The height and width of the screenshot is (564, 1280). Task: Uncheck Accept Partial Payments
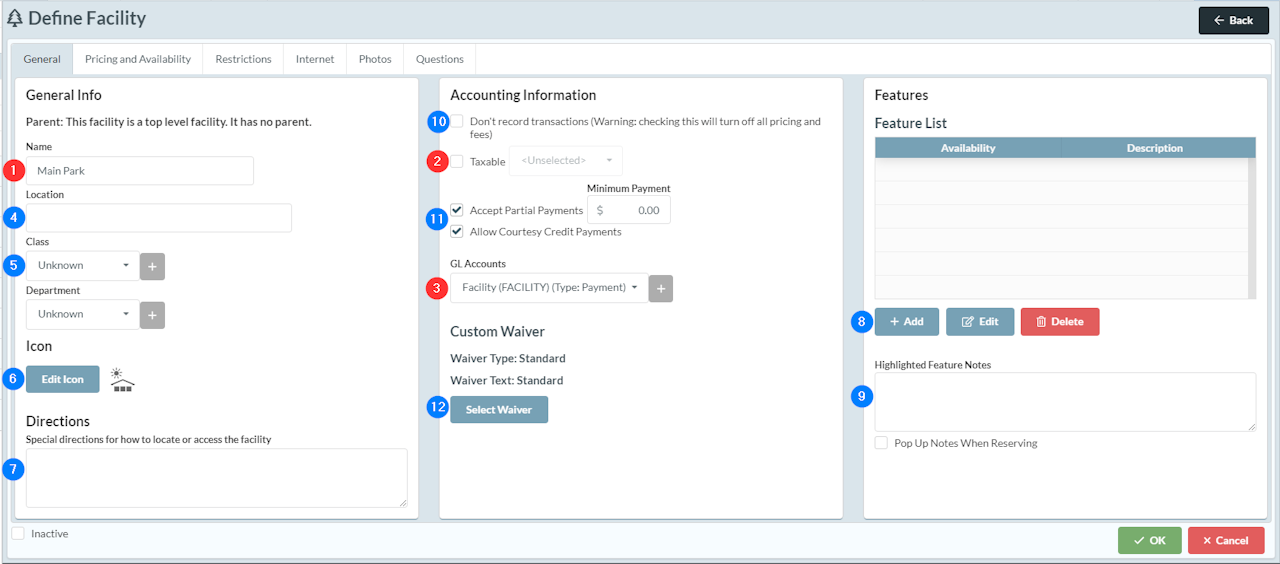pyautogui.click(x=457, y=211)
